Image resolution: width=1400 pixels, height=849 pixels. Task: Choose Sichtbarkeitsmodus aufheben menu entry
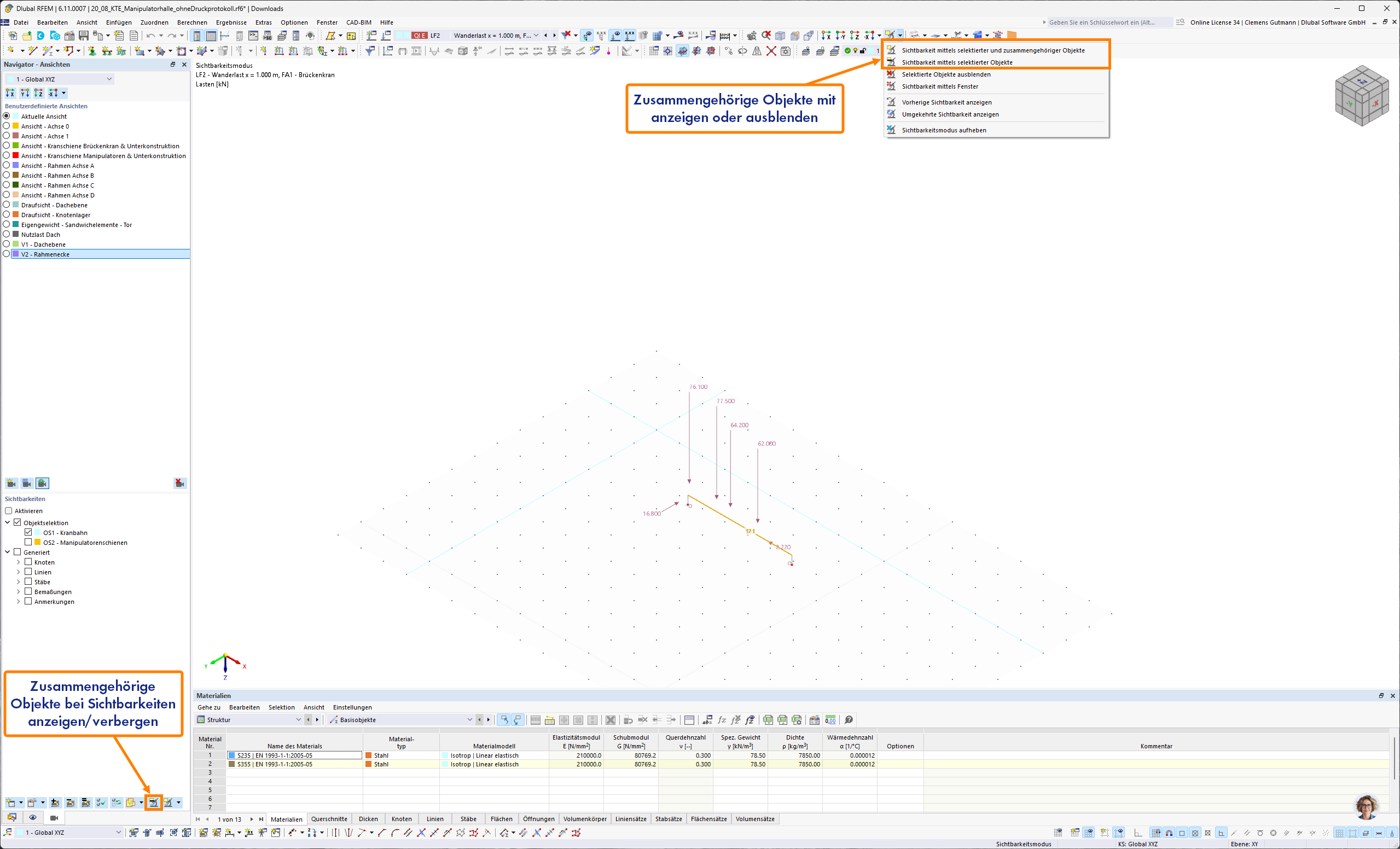(944, 130)
